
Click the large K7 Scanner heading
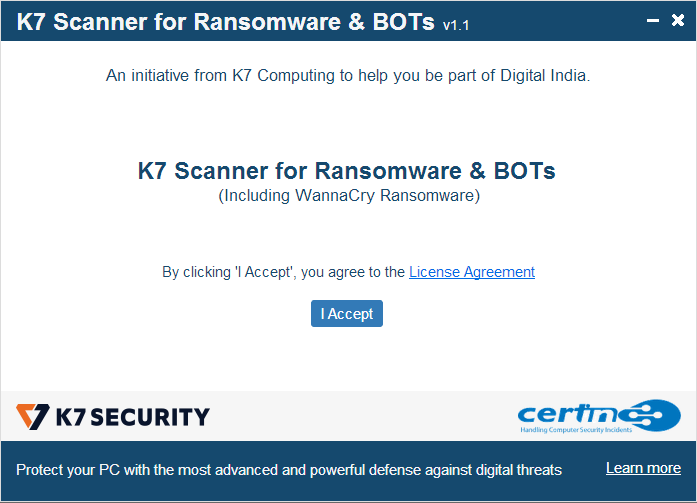pyautogui.click(x=347, y=171)
